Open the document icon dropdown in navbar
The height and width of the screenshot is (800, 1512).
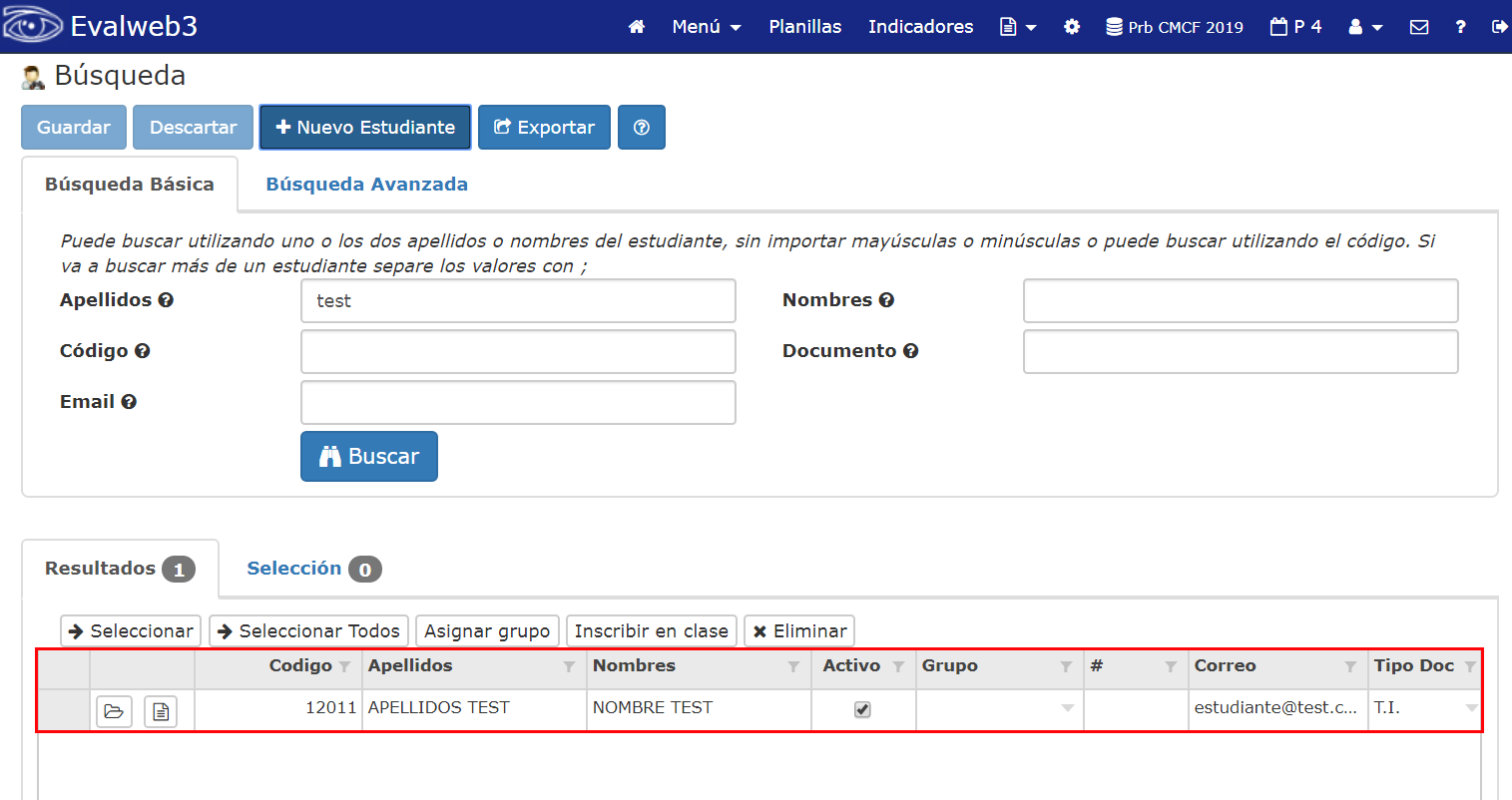pyautogui.click(x=1018, y=27)
